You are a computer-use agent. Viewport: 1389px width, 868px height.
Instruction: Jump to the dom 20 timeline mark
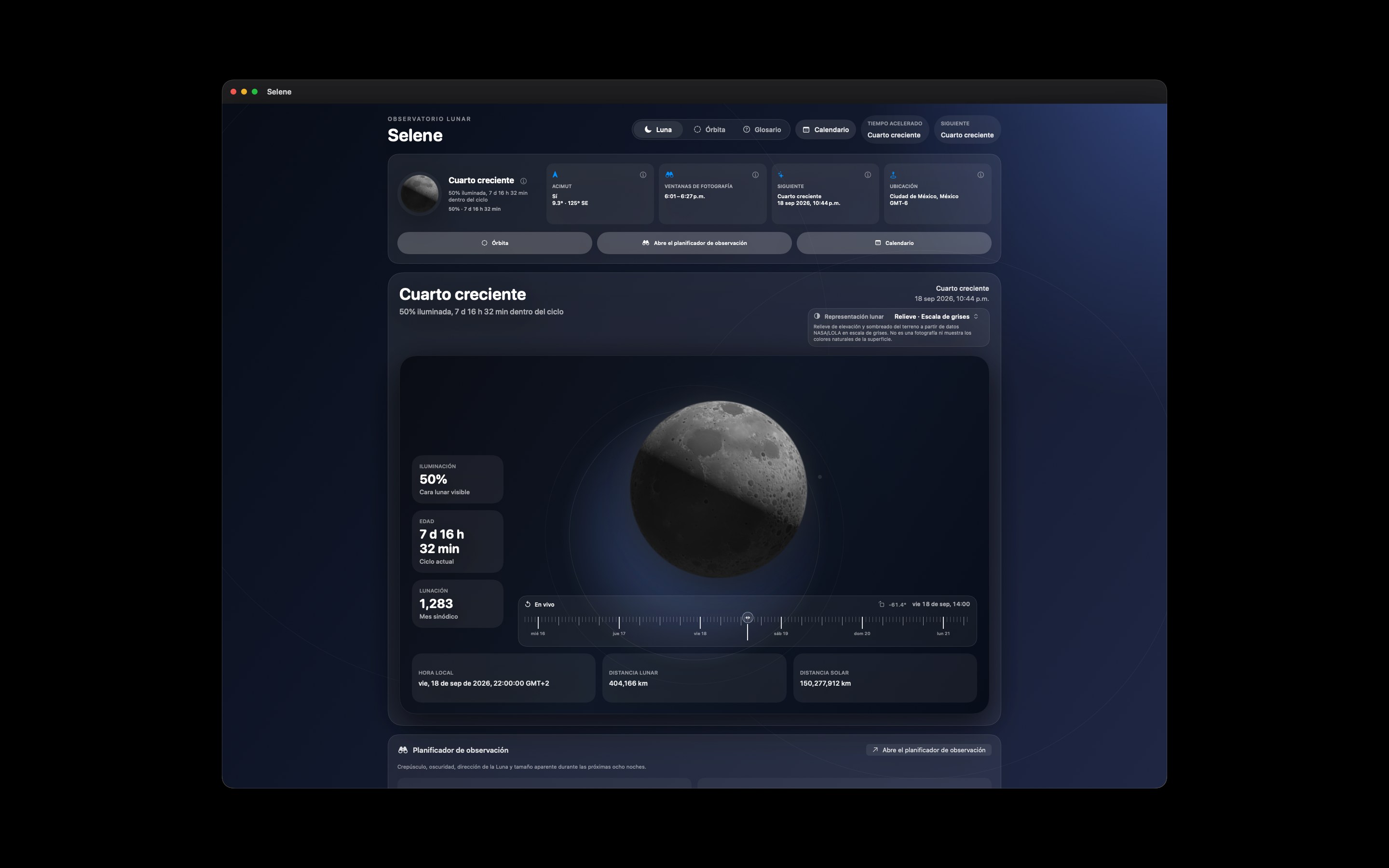point(861,633)
